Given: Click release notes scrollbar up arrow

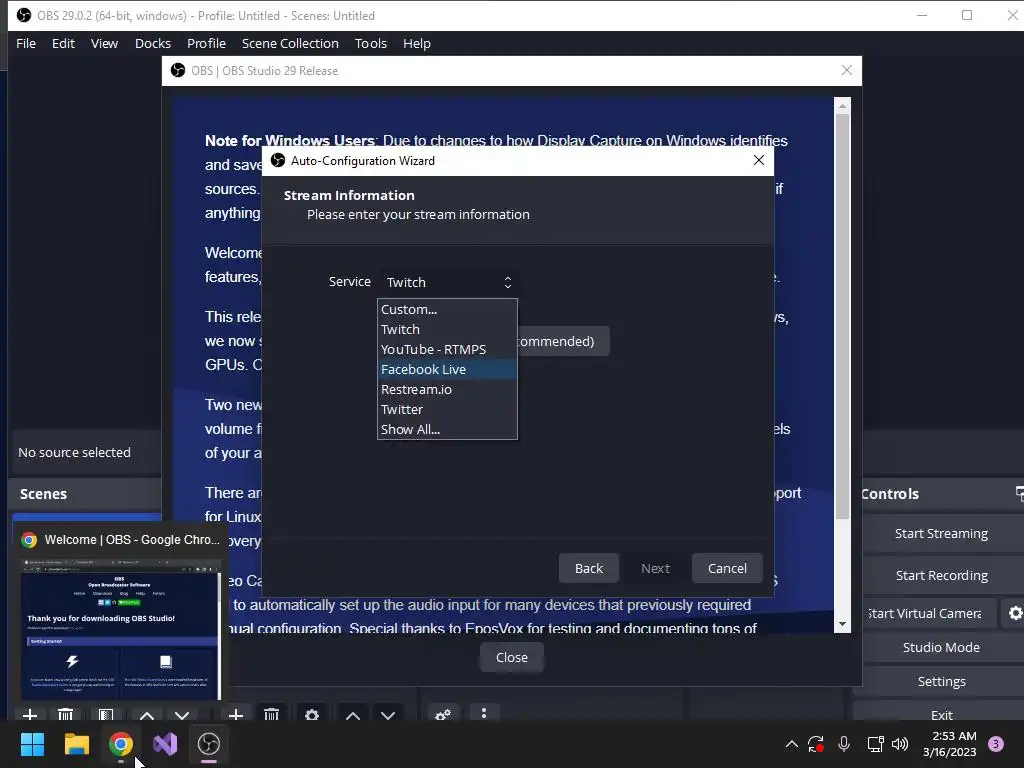Looking at the screenshot, I should [x=842, y=105].
